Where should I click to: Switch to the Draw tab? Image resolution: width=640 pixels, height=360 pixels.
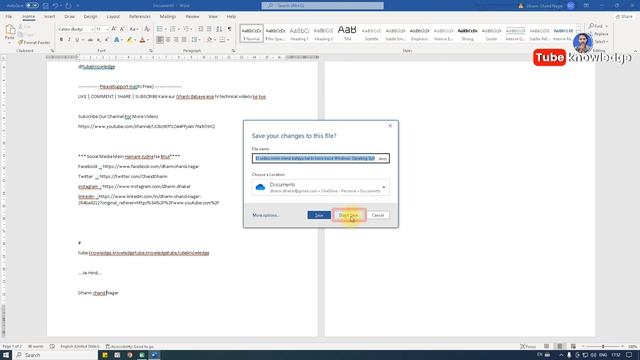(69, 16)
